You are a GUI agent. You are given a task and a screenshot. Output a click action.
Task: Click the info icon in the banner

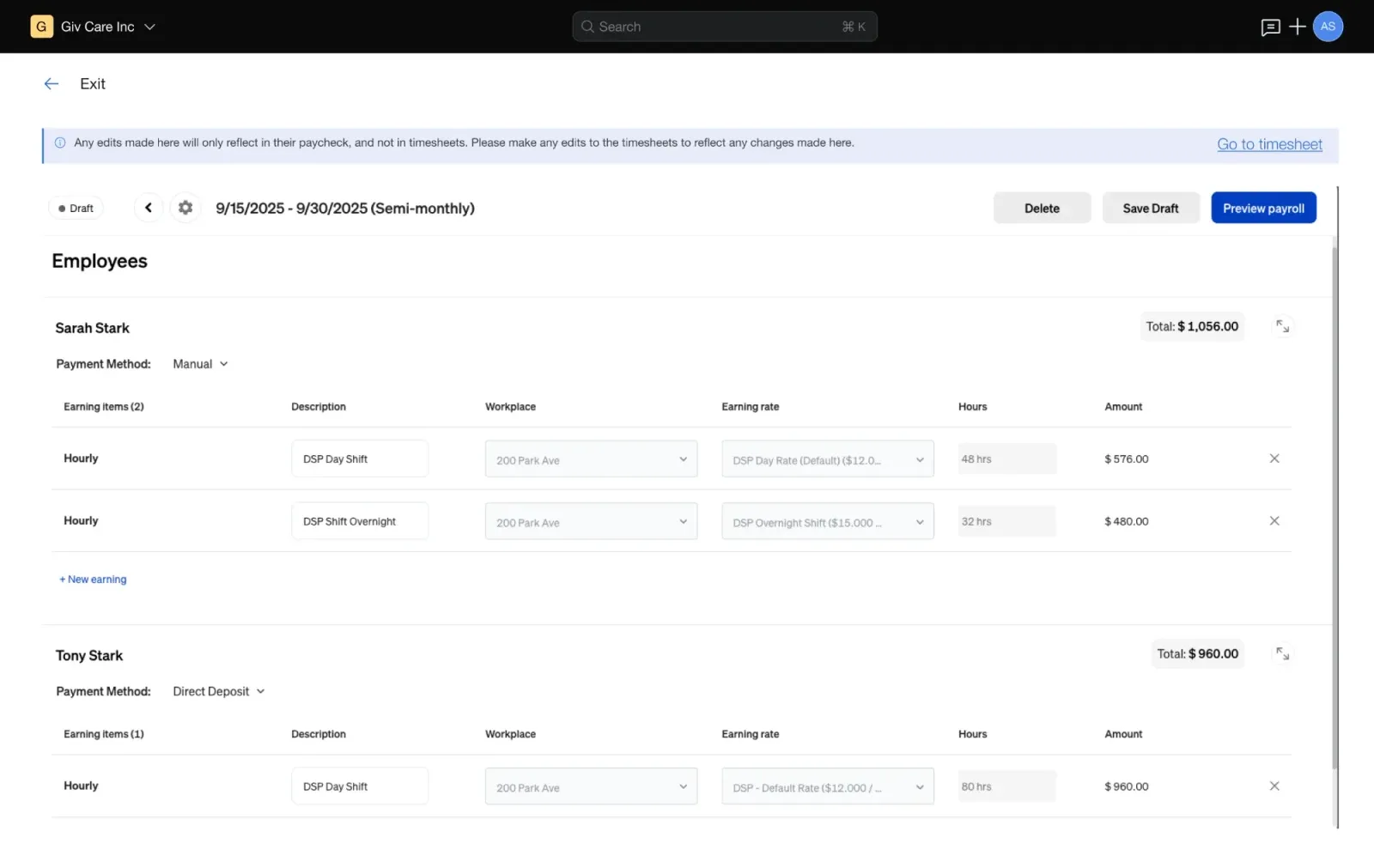(60, 143)
